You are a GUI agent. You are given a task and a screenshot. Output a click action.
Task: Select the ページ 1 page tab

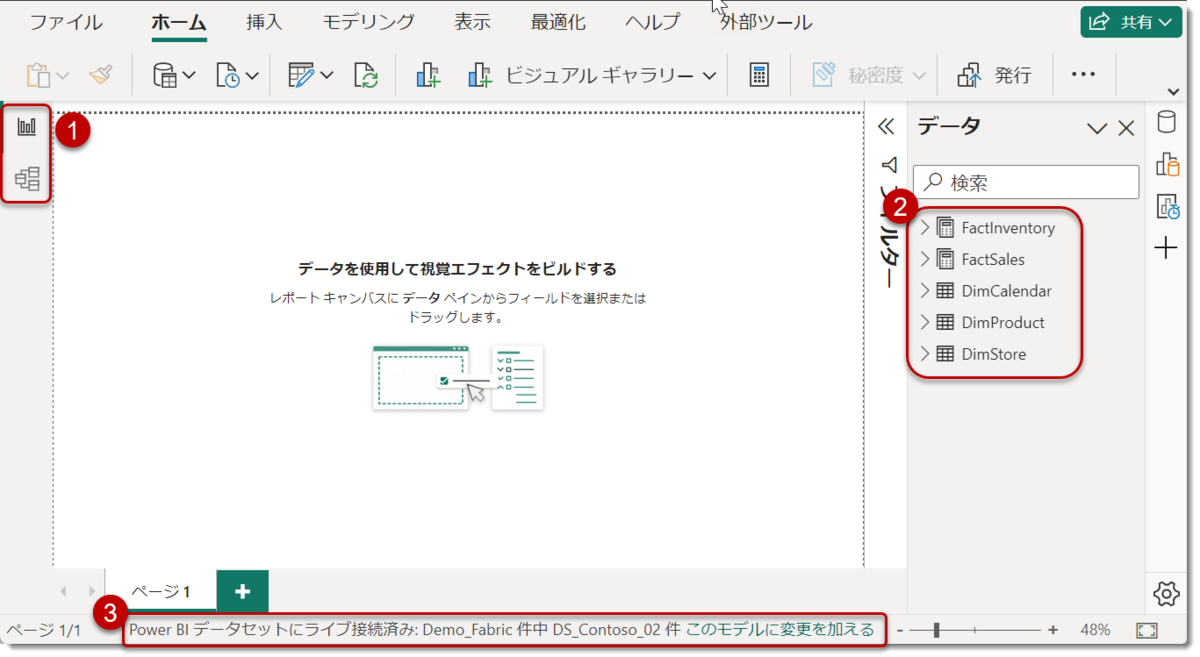click(161, 591)
